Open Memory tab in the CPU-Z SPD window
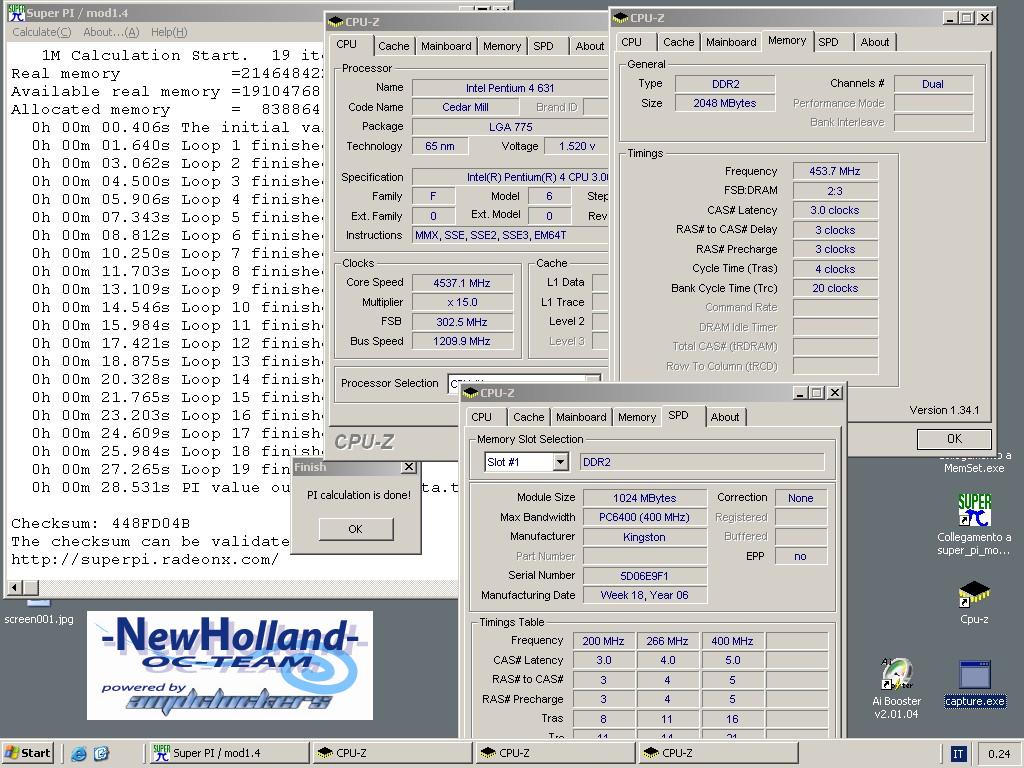The width and height of the screenshot is (1024, 768). pos(637,417)
